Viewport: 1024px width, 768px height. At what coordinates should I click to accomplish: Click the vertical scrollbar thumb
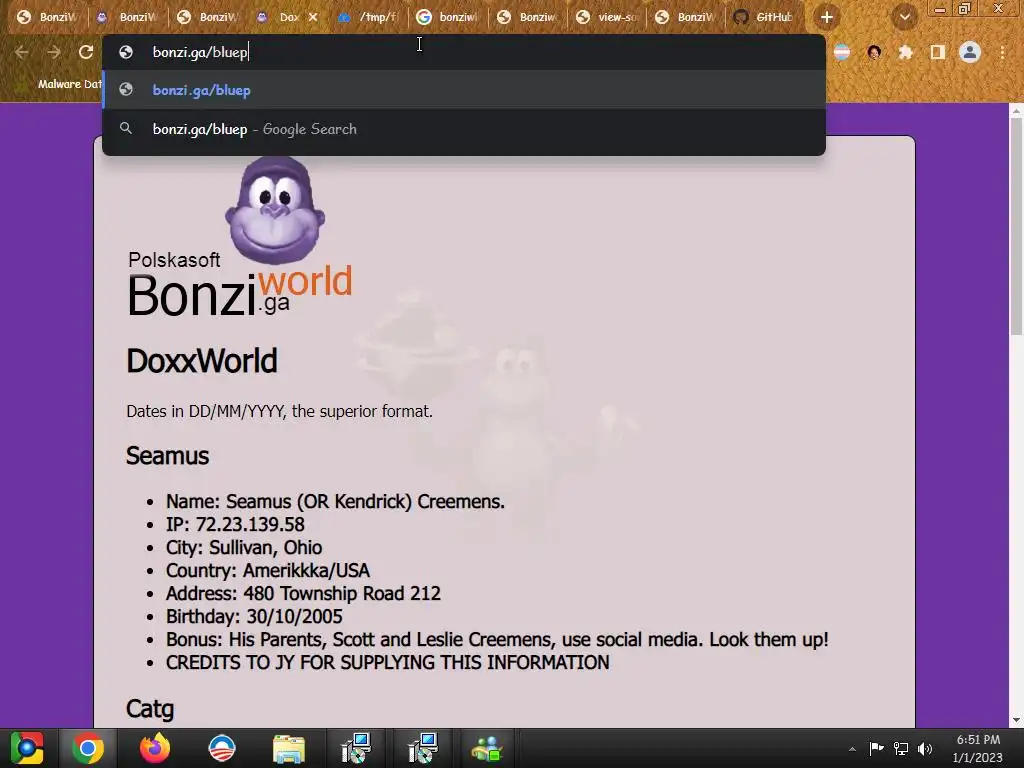click(x=1016, y=227)
